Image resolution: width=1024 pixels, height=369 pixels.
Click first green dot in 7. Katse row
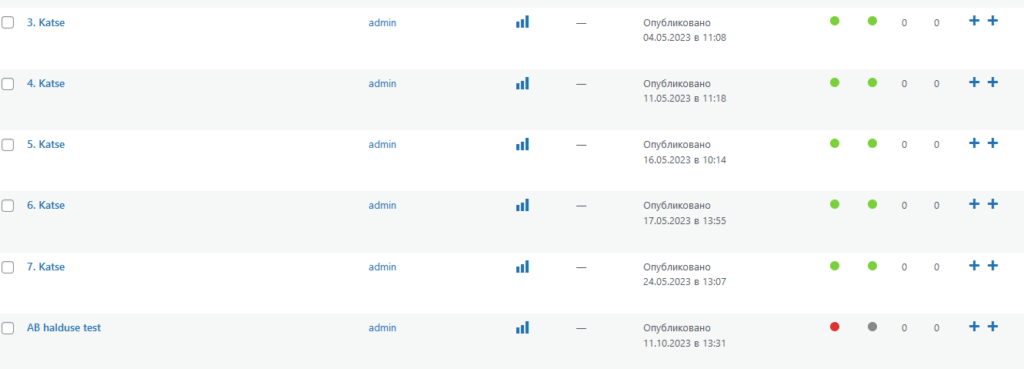click(x=835, y=266)
